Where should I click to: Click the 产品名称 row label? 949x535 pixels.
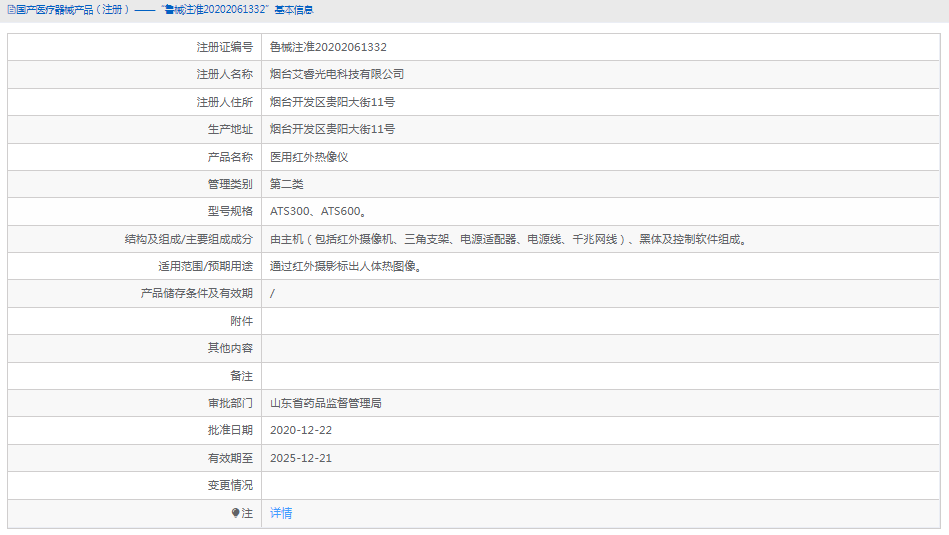pyautogui.click(x=230, y=157)
